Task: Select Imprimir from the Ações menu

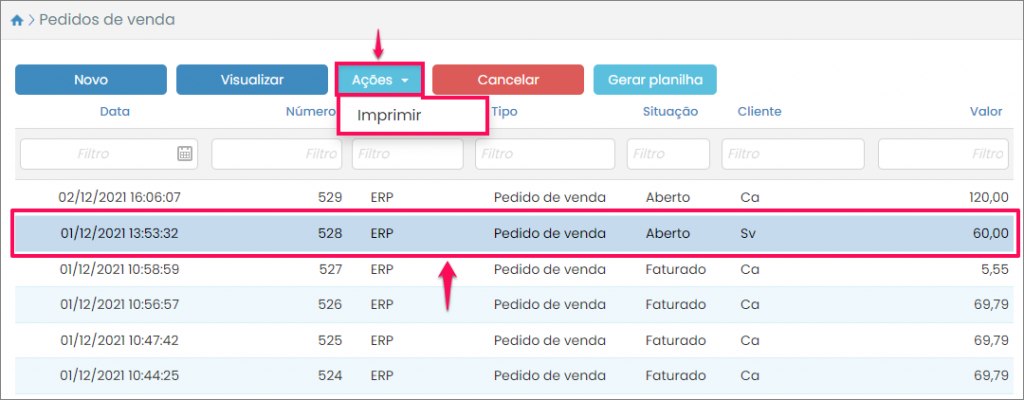Action: [389, 115]
